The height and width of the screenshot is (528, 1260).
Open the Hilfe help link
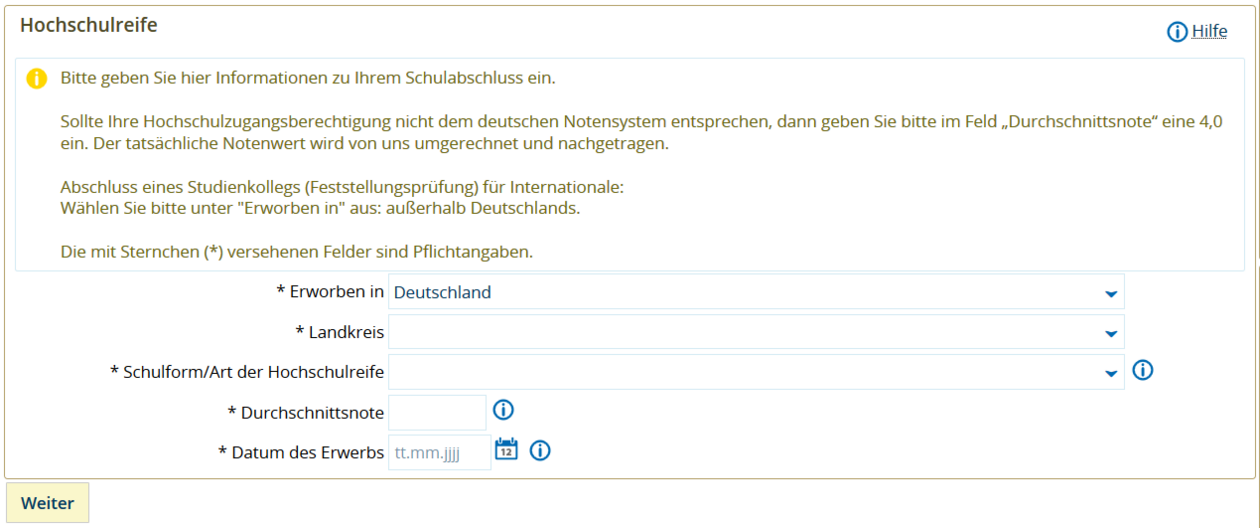1209,32
